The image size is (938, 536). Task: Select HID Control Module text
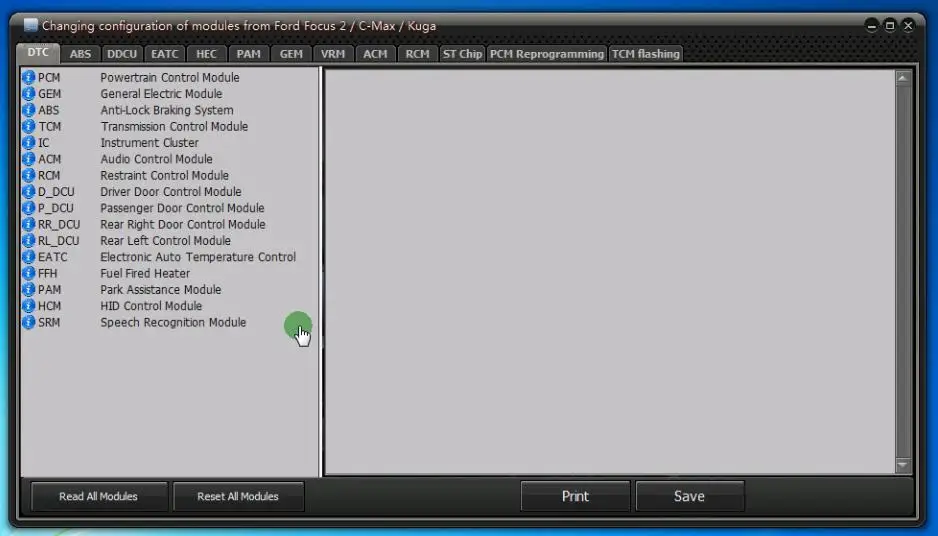[151, 306]
